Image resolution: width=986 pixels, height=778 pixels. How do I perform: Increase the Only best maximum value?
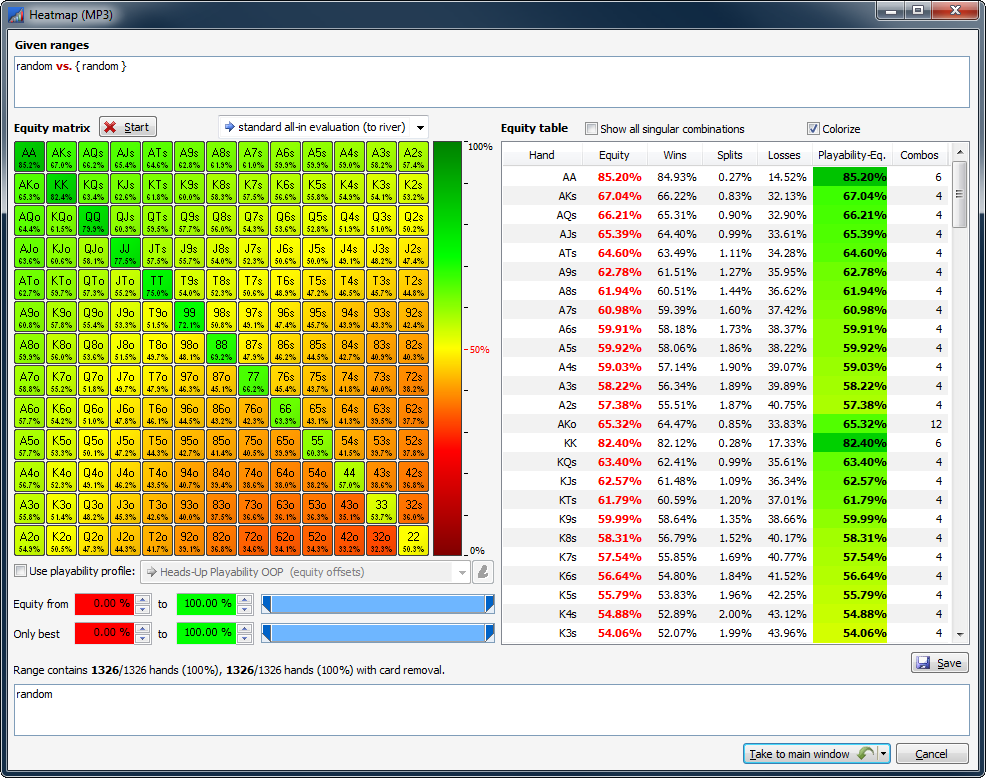[x=245, y=628]
